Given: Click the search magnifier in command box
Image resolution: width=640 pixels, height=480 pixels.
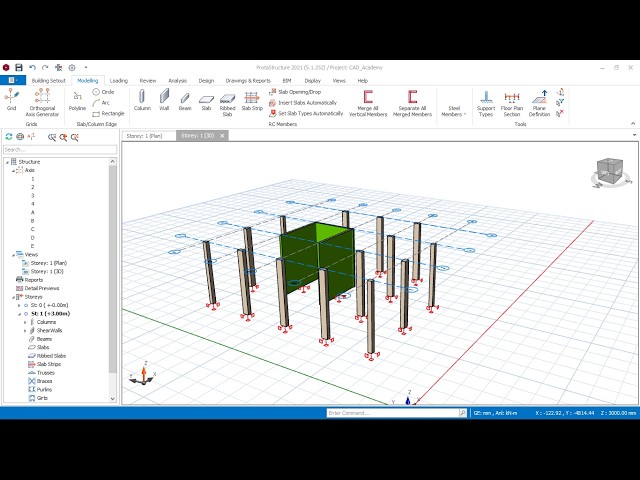Looking at the screenshot, I should coord(463,413).
